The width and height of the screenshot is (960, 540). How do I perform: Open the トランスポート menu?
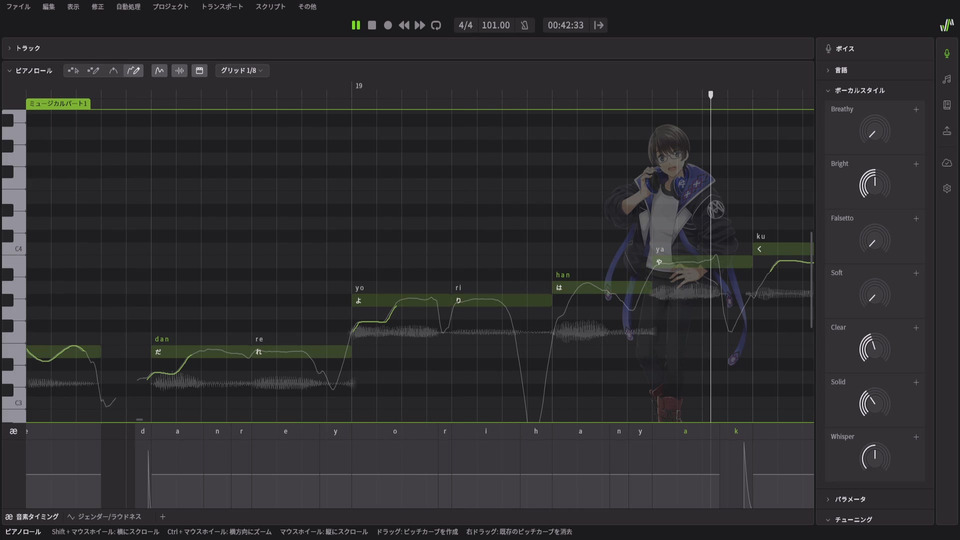coord(222,7)
